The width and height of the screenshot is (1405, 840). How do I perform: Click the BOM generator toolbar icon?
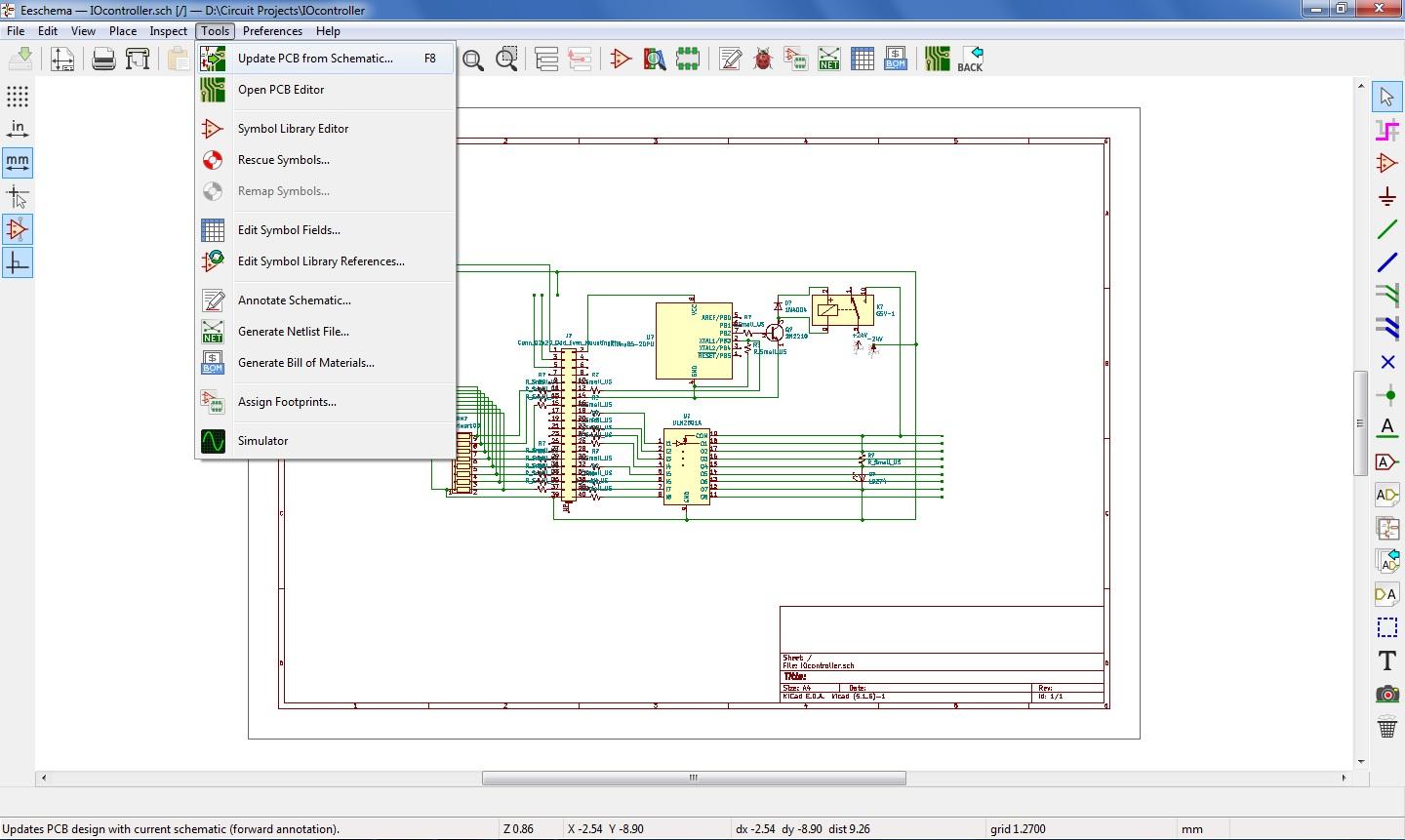click(896, 59)
